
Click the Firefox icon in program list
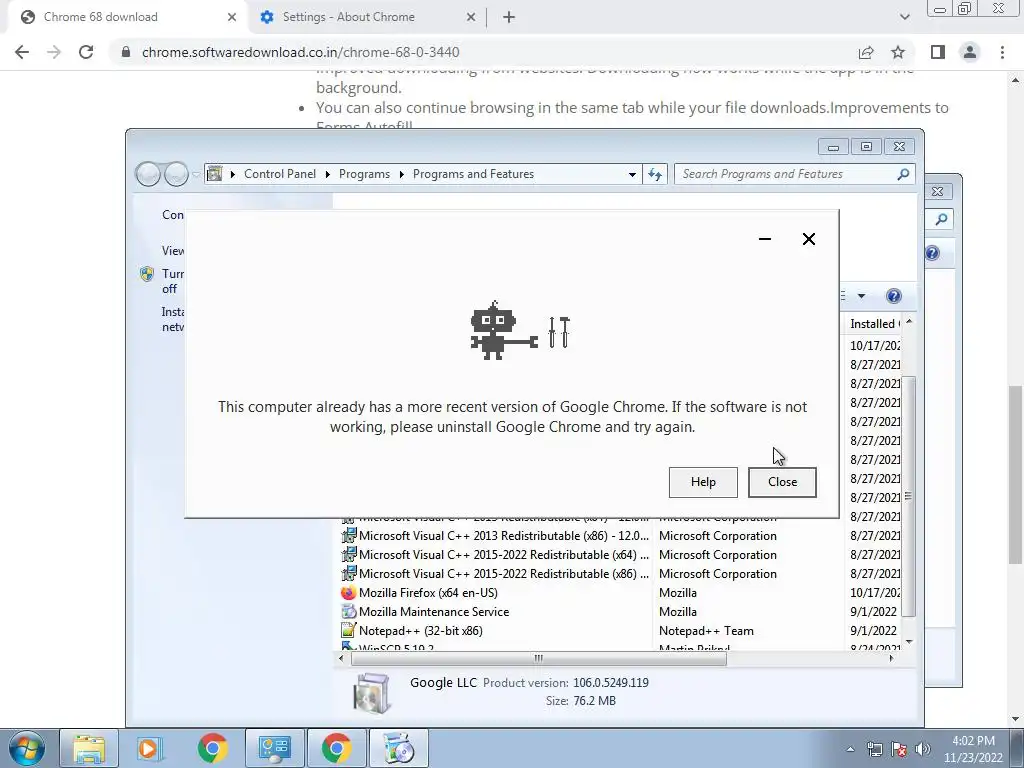[349, 593]
